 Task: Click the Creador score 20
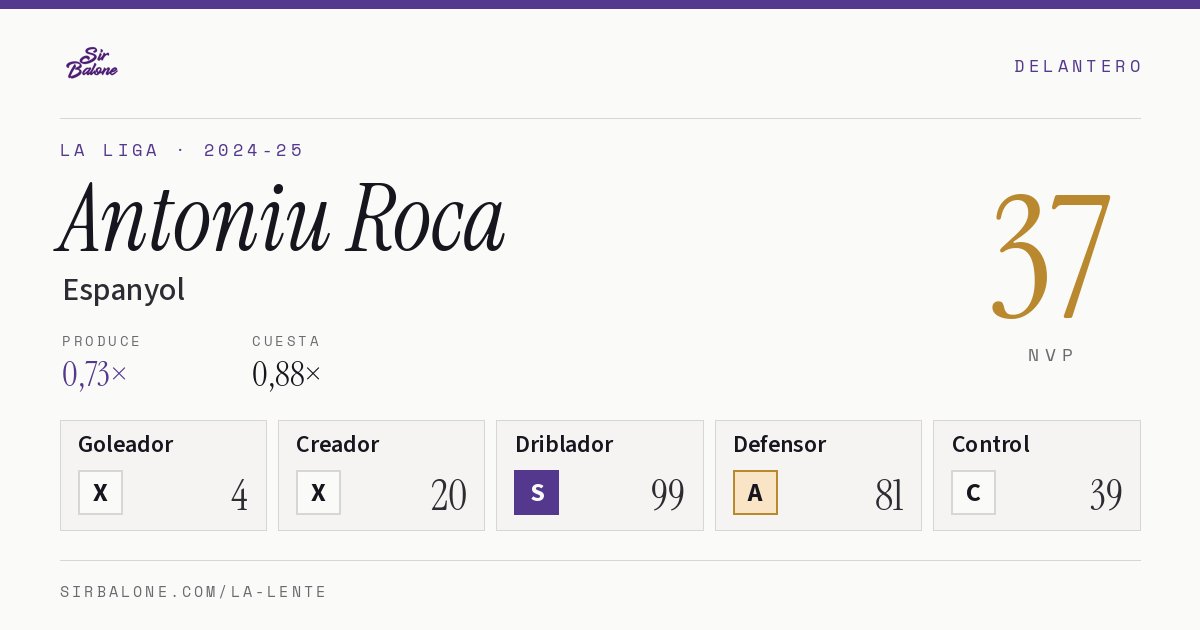(x=449, y=495)
